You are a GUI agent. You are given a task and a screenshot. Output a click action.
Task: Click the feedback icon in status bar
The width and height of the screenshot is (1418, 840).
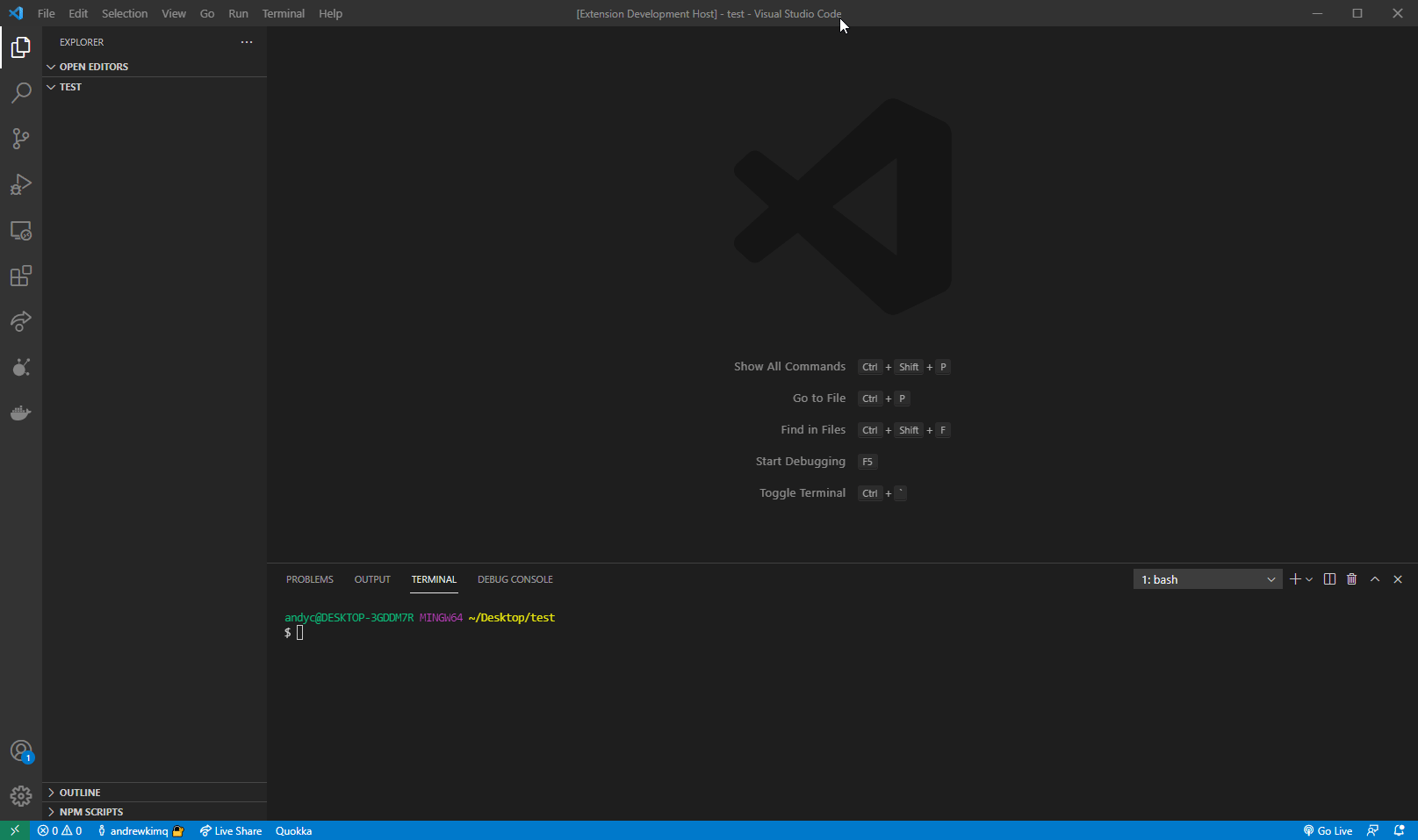tap(1373, 830)
